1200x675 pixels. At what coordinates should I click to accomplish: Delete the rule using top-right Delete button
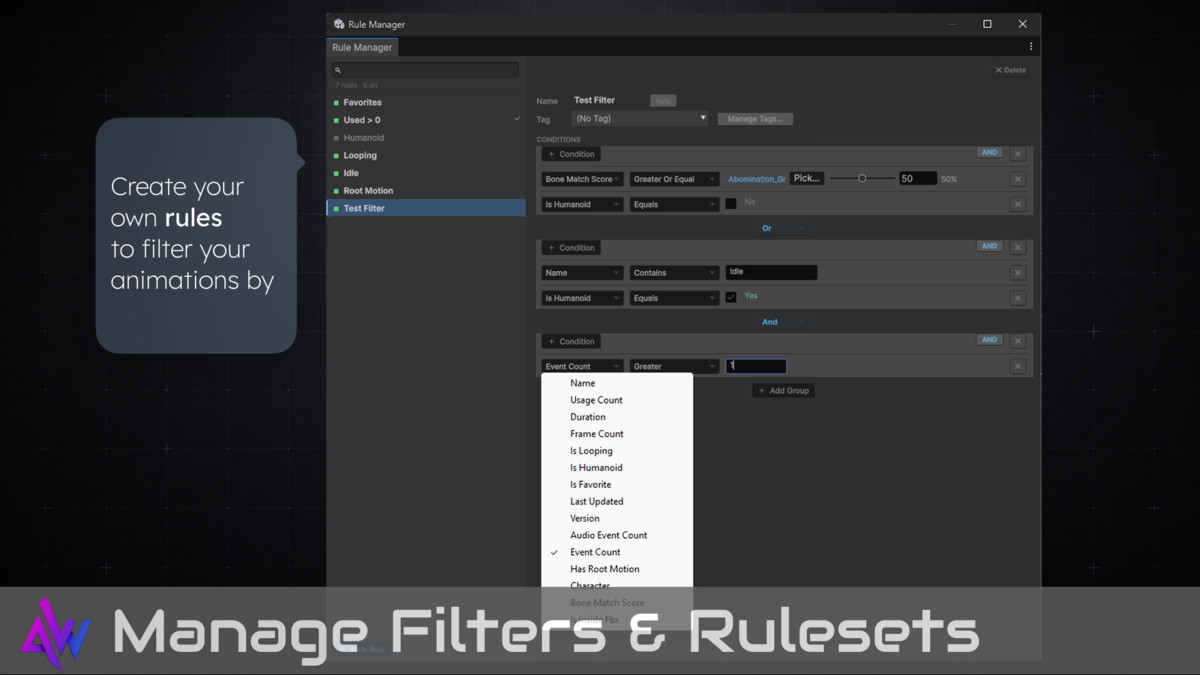[x=1011, y=70]
